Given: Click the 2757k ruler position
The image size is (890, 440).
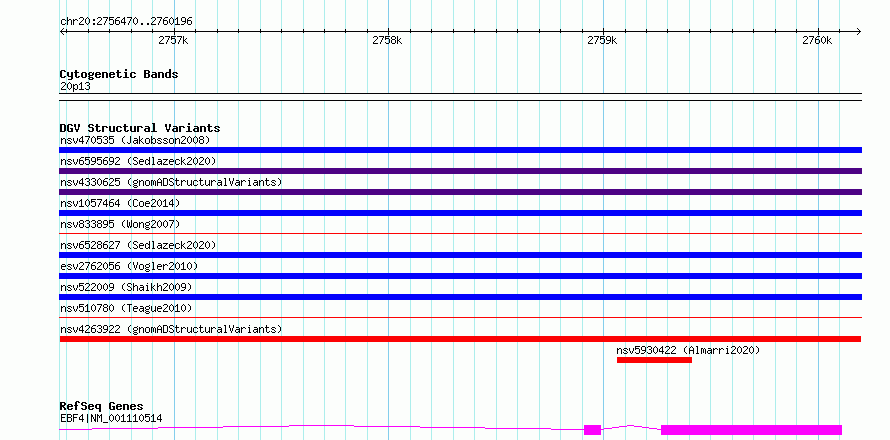Looking at the screenshot, I should (173, 40).
